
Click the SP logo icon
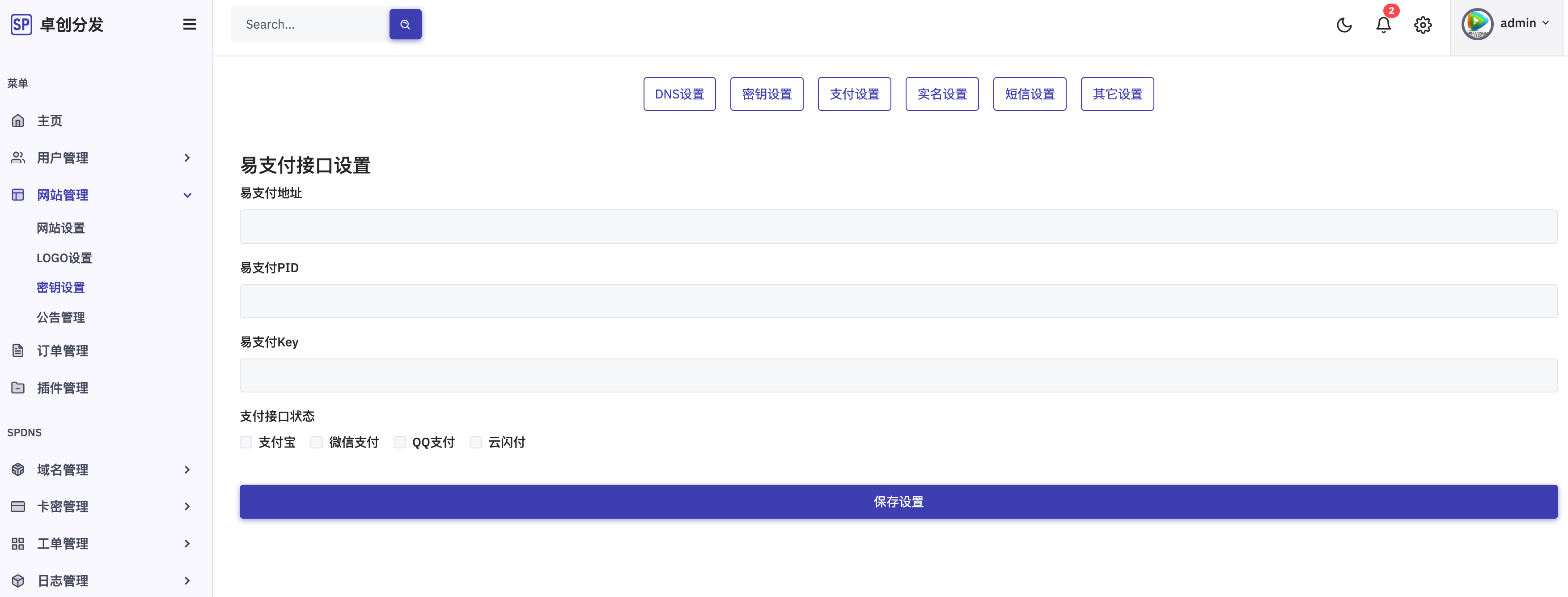tap(21, 24)
